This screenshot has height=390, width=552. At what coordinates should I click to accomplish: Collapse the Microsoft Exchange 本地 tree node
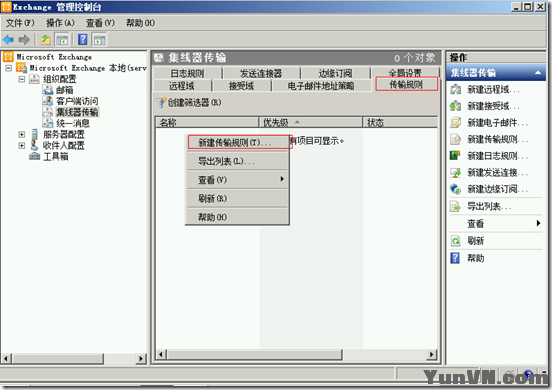[9, 68]
